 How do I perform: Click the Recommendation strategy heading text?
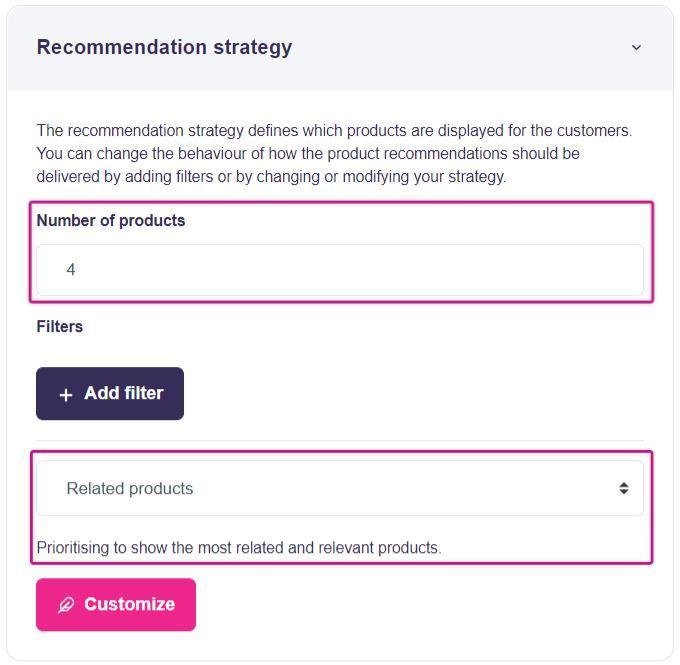[x=164, y=47]
